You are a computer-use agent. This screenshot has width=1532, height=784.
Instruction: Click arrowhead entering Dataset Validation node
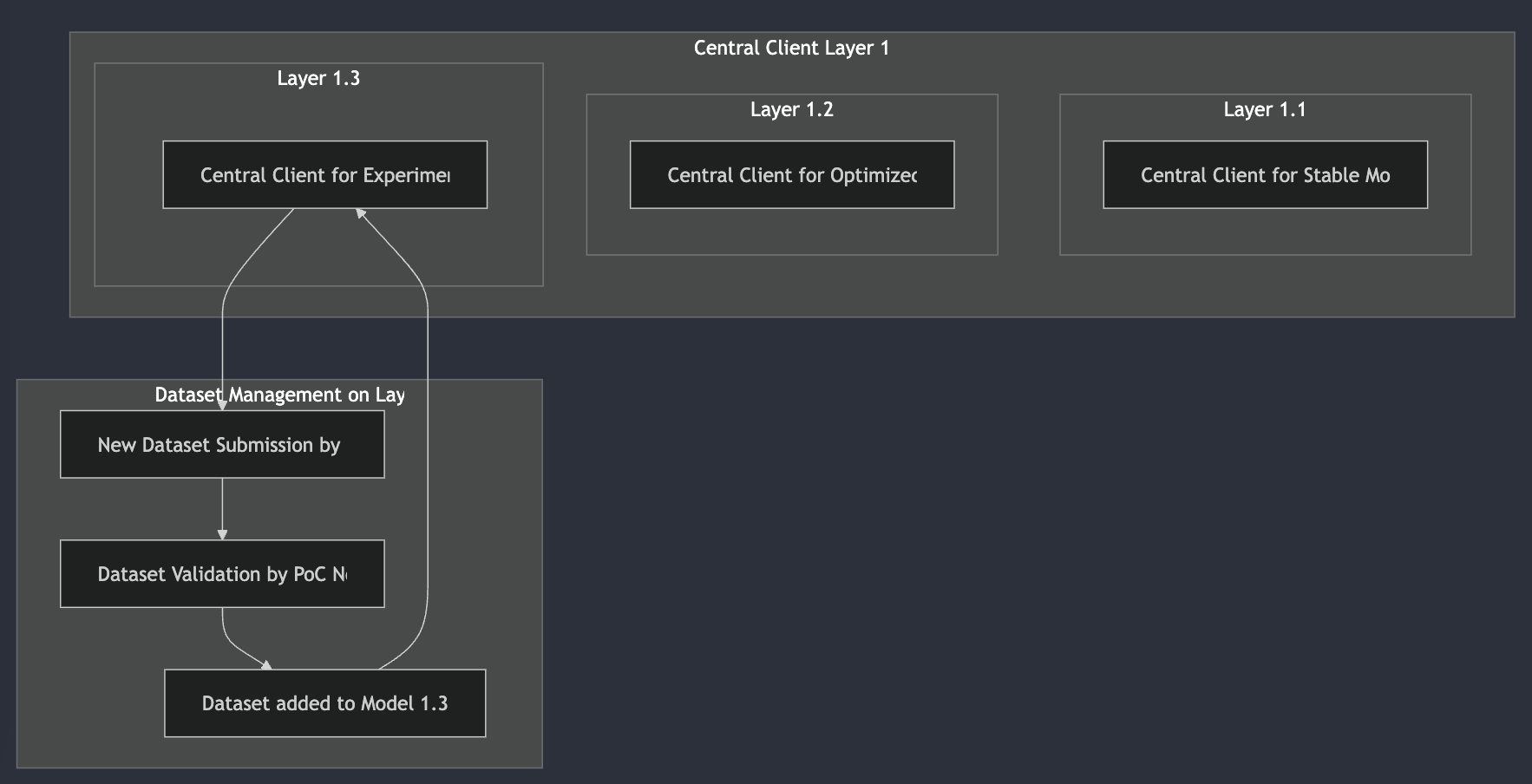pos(223,534)
